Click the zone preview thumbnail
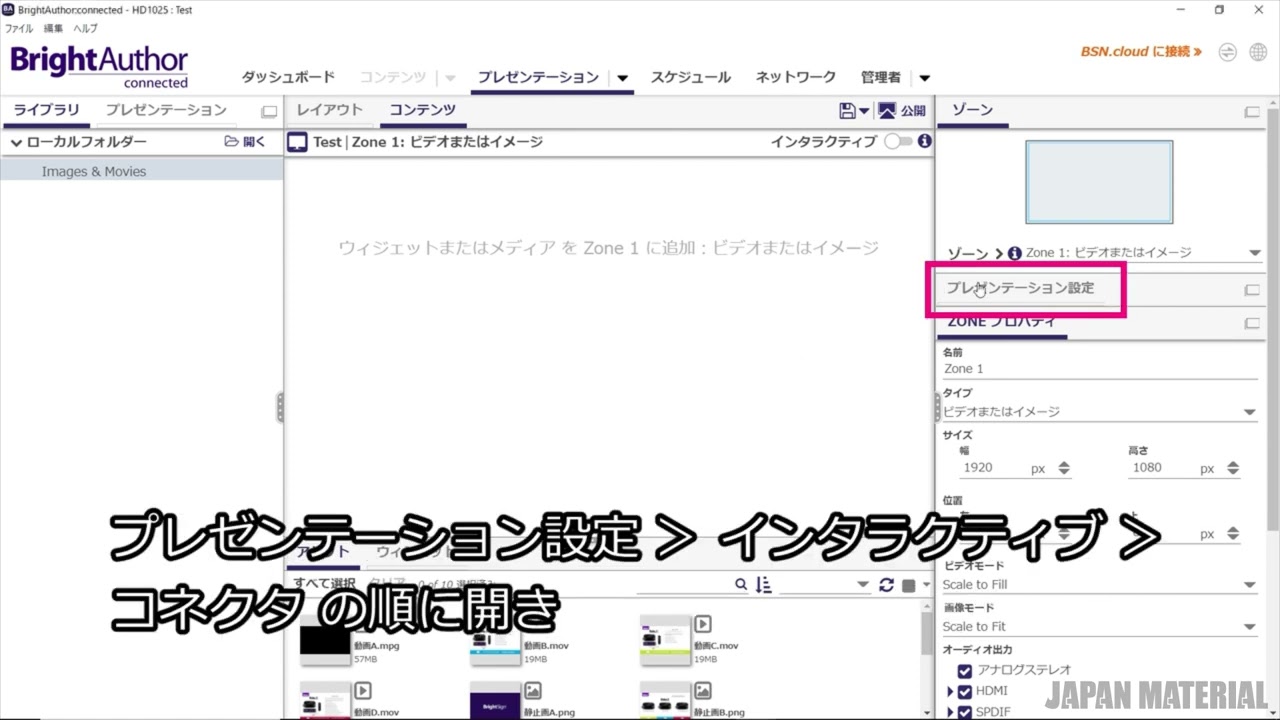 point(1099,181)
